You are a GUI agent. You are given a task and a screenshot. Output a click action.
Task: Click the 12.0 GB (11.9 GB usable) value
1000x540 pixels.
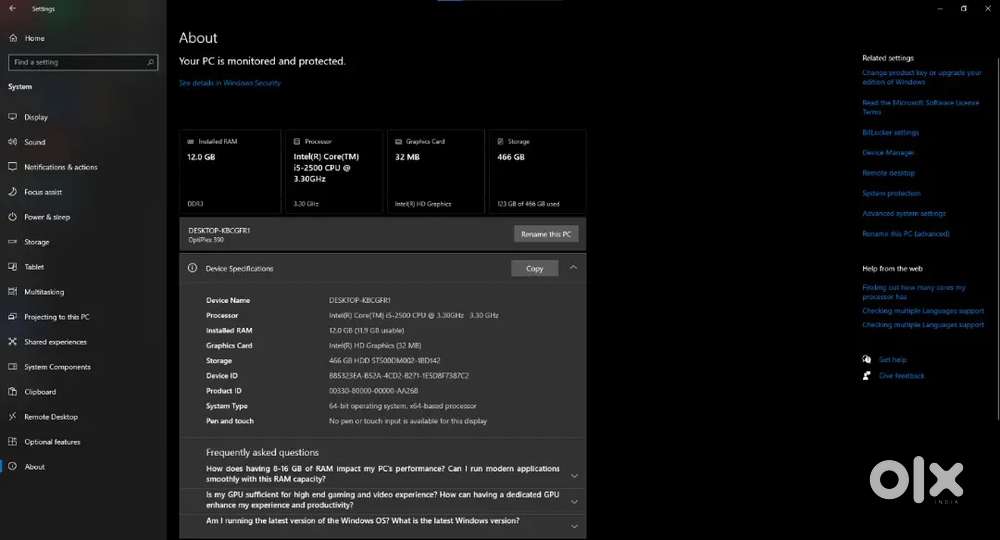tap(367, 330)
